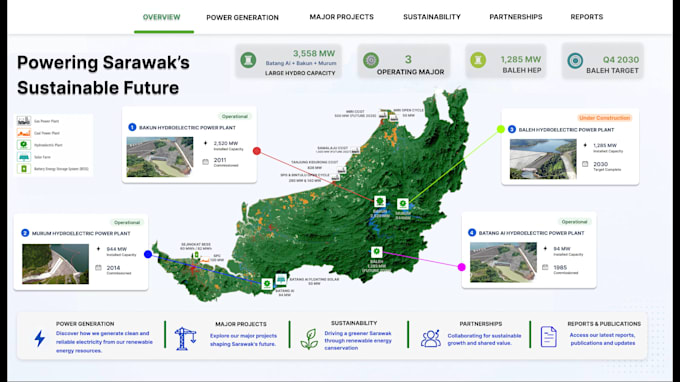Click the Bakun Hydroelectric Power Plant title
The height and width of the screenshot is (382, 680).
click(x=187, y=127)
